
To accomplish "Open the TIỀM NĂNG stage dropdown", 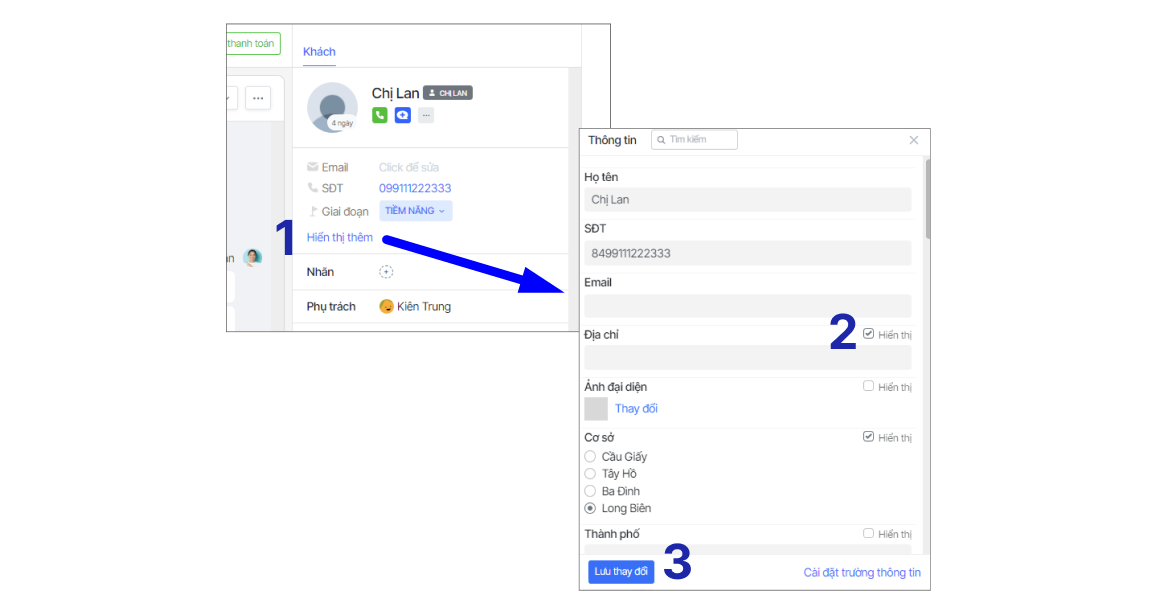I will [x=415, y=211].
